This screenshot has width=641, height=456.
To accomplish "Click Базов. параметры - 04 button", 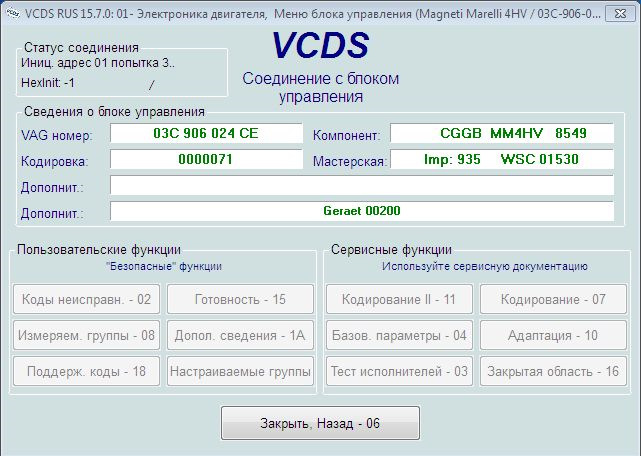I will (x=399, y=335).
